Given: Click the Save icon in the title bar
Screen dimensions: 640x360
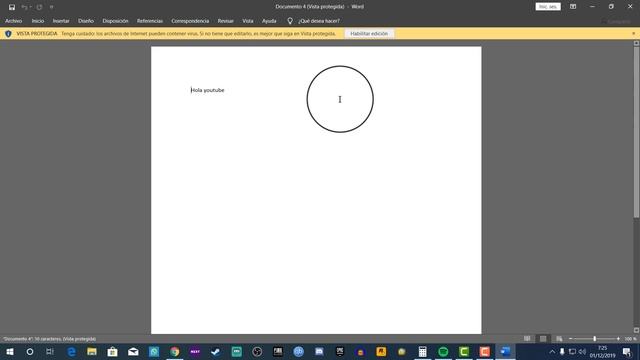Looking at the screenshot, I should click(x=12, y=7).
